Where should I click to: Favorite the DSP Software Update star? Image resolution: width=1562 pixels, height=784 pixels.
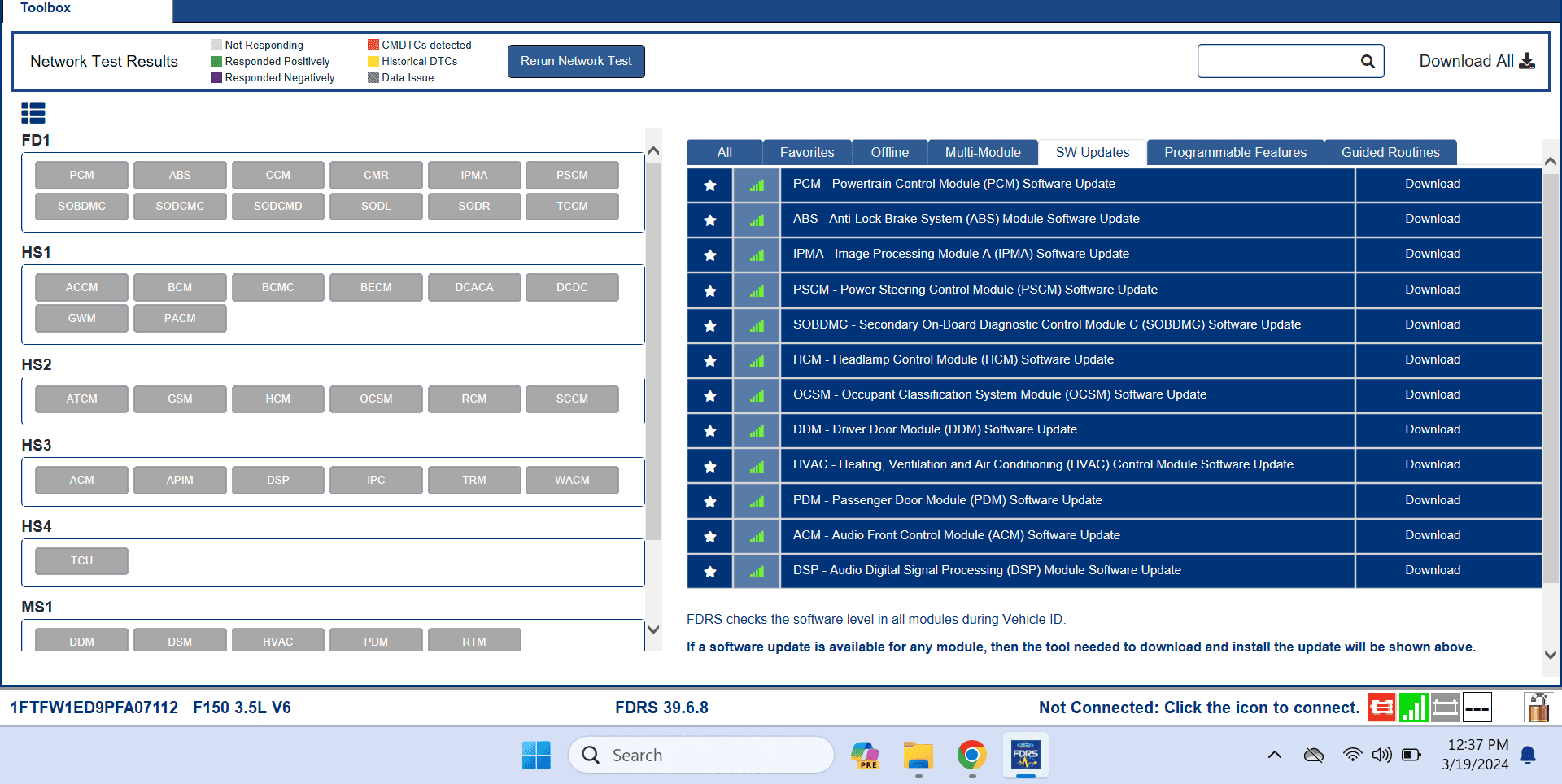[x=710, y=571]
